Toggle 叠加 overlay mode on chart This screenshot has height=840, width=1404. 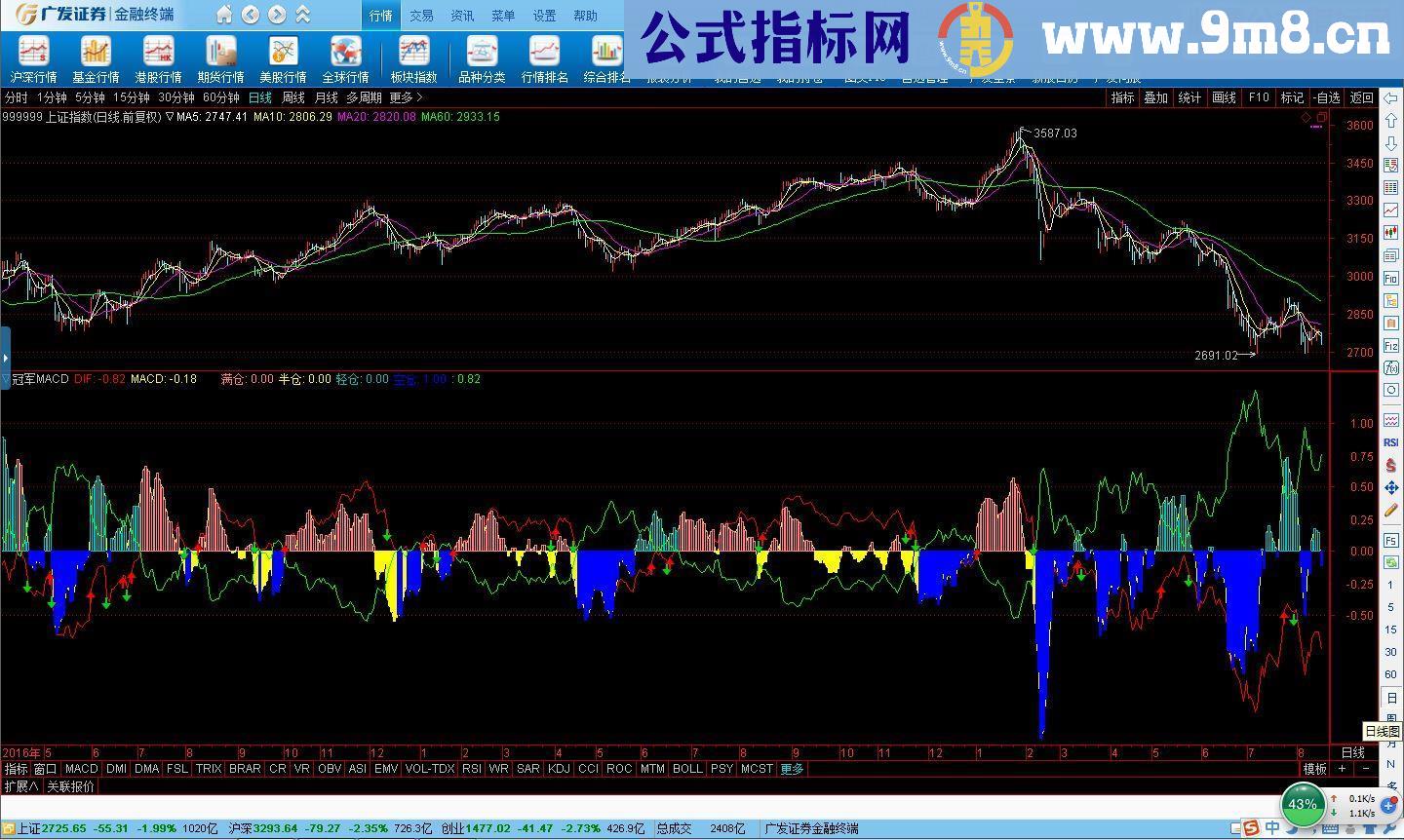coord(1155,97)
